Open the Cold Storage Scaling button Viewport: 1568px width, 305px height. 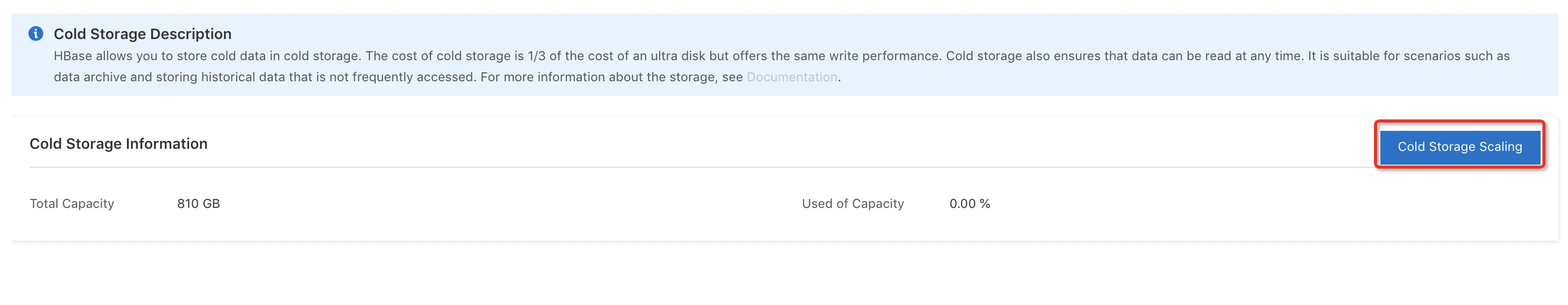coord(1459,147)
